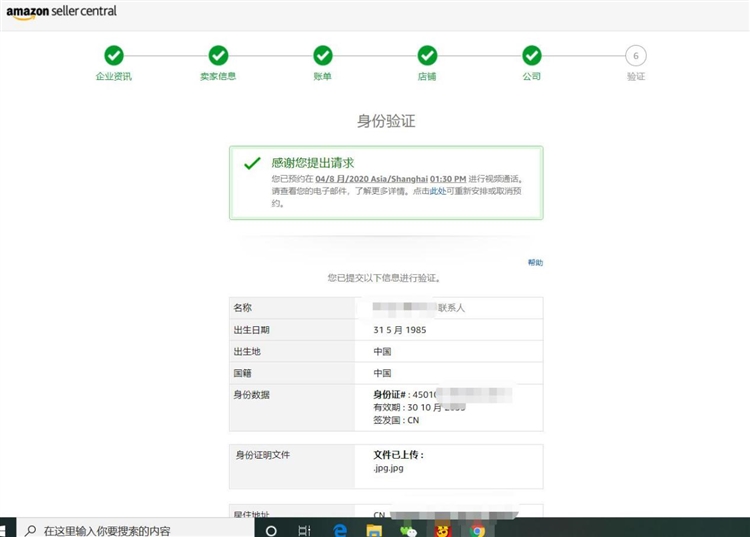
Task: Click the step 6 验证 circle
Action: click(636, 55)
